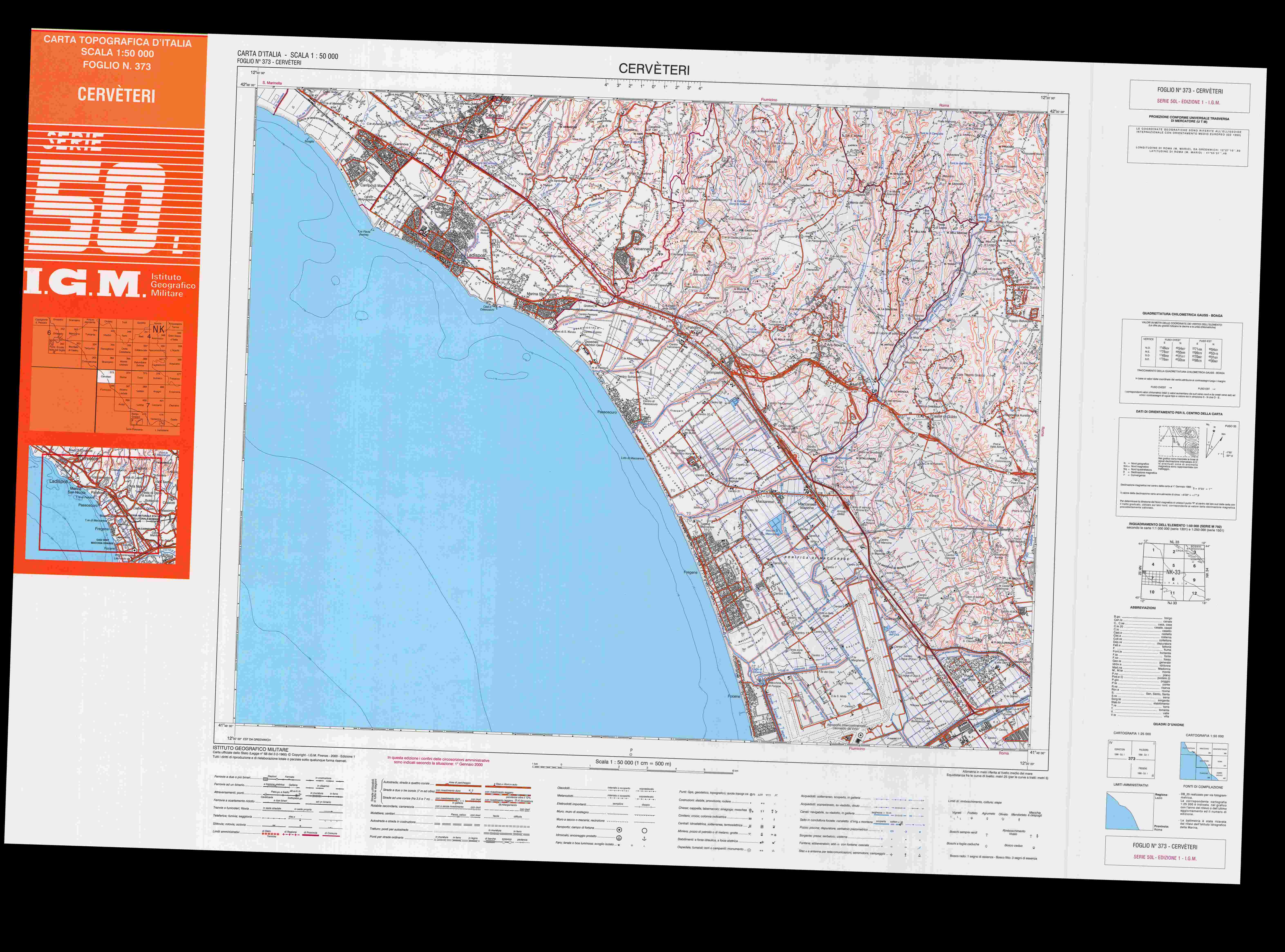Image resolution: width=1285 pixels, height=952 pixels.
Task: Click the white CERVÈTERI title on the orange cover
Action: click(116, 95)
